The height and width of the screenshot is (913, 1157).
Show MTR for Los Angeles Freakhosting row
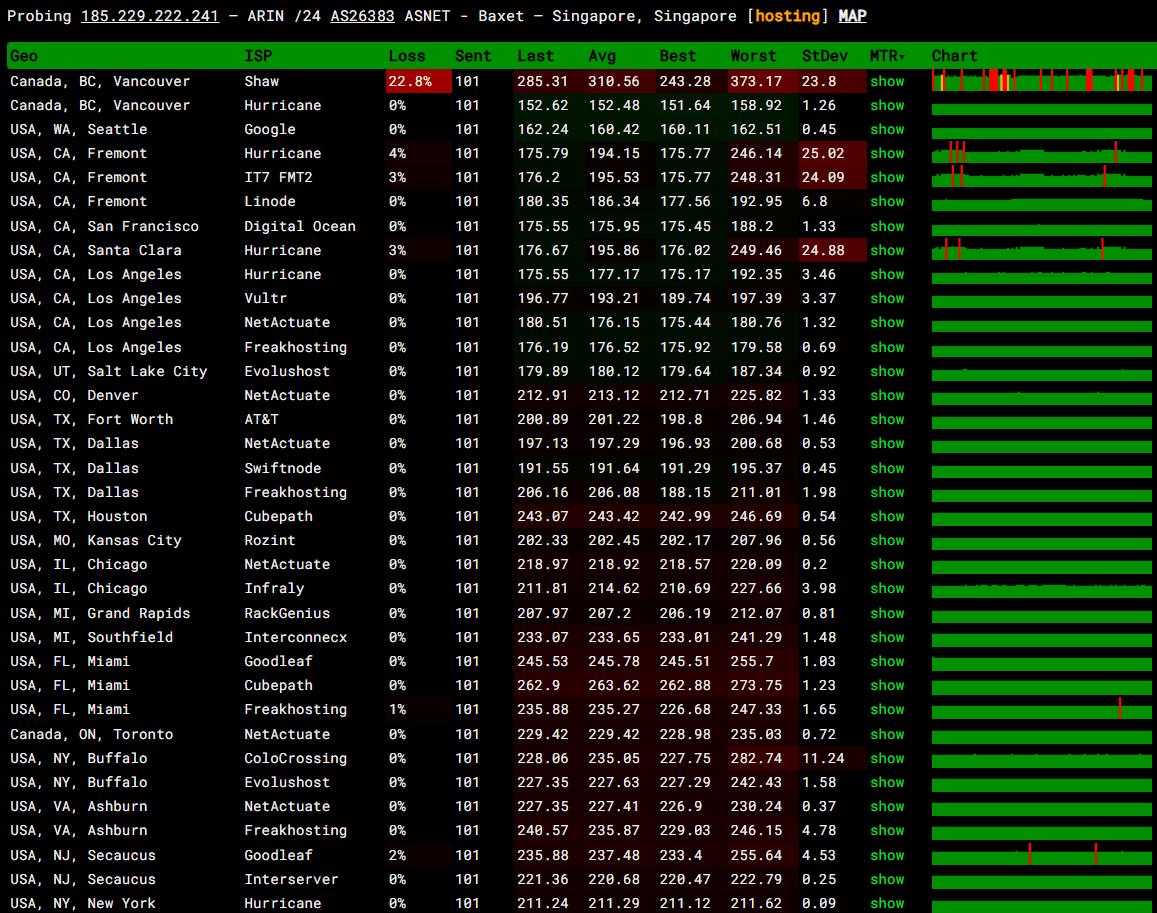[x=887, y=347]
